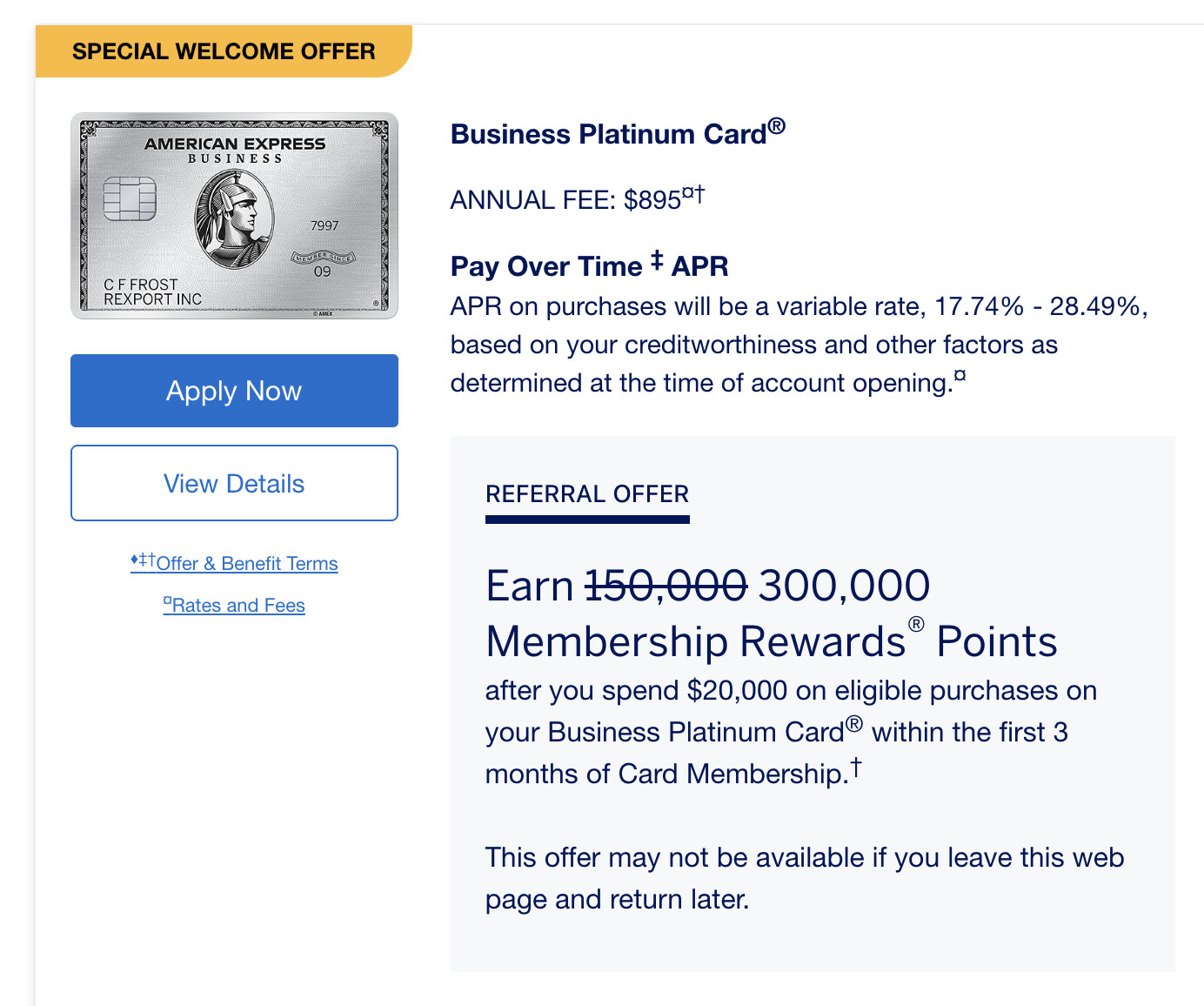Click the C F FROST name on card
Viewport: 1204px width, 1006px height.
[x=141, y=285]
